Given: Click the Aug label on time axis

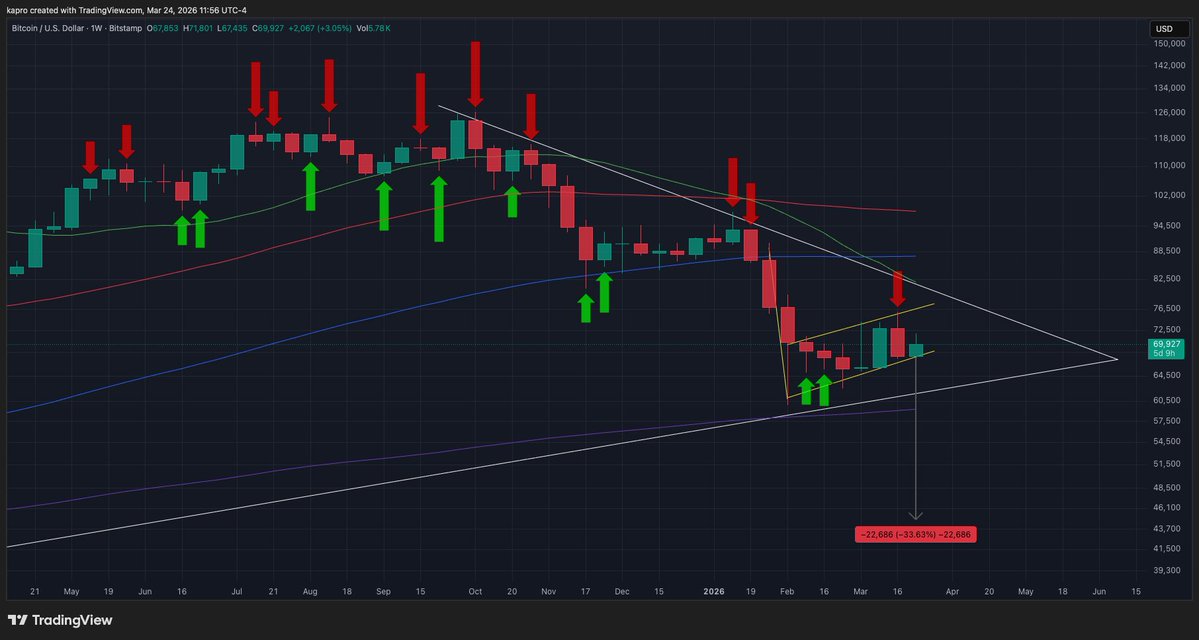Looking at the screenshot, I should [x=310, y=592].
